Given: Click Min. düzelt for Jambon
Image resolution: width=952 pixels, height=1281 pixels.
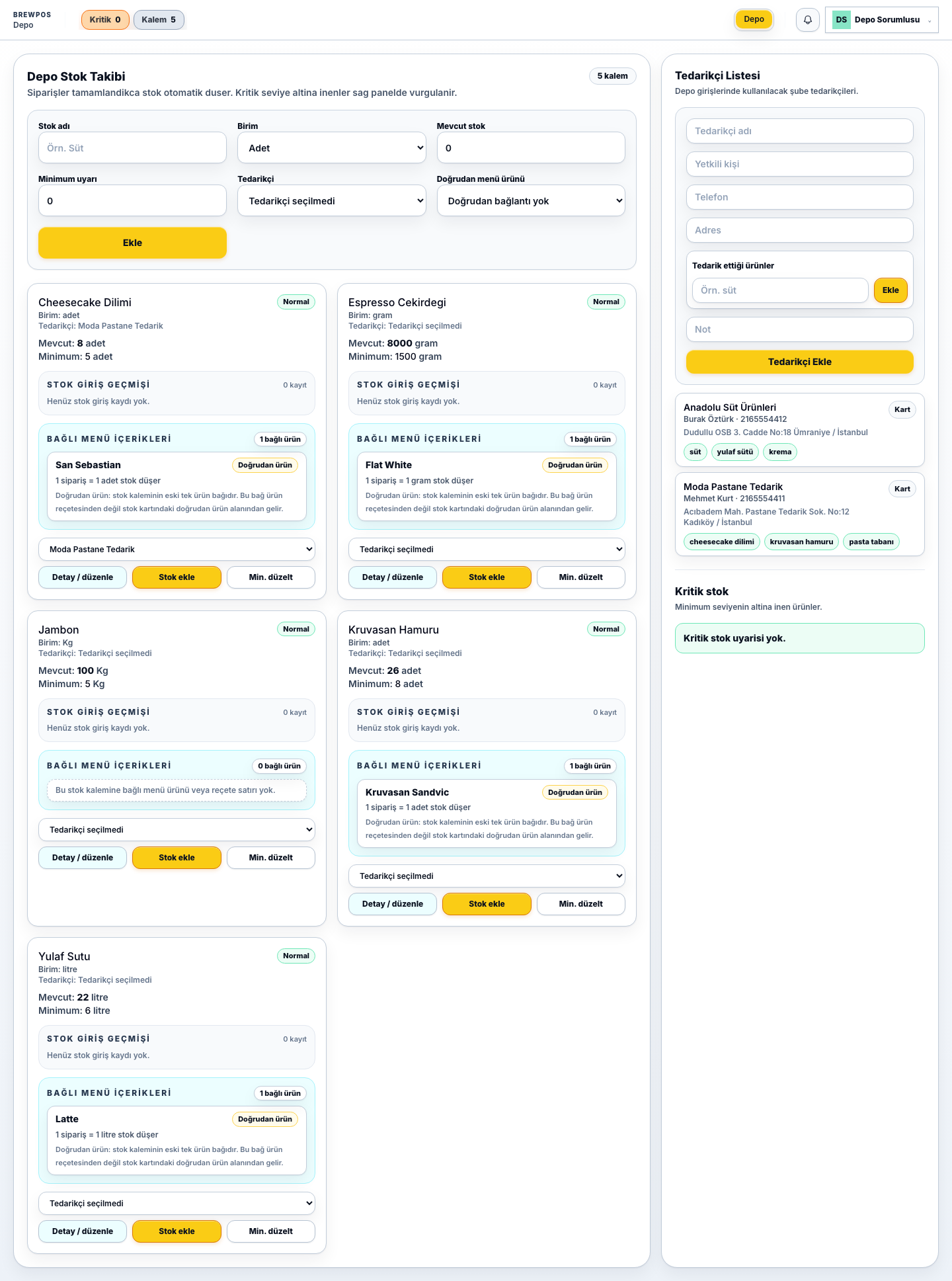Looking at the screenshot, I should click(270, 858).
